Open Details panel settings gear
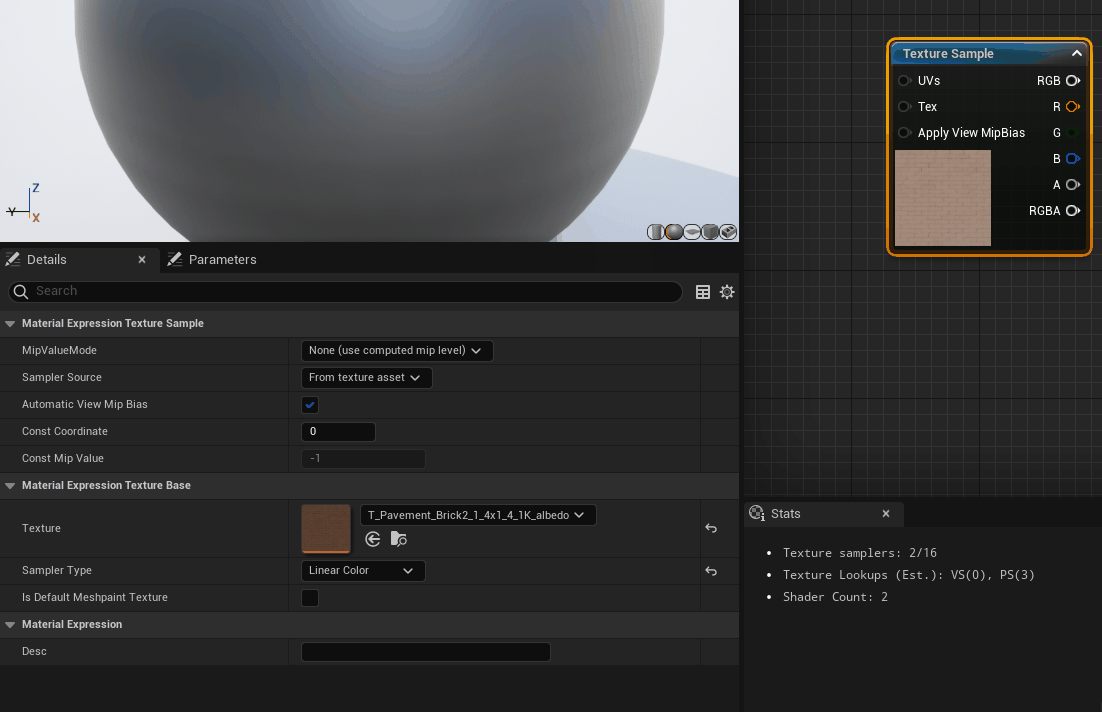The width and height of the screenshot is (1102, 712). click(727, 292)
